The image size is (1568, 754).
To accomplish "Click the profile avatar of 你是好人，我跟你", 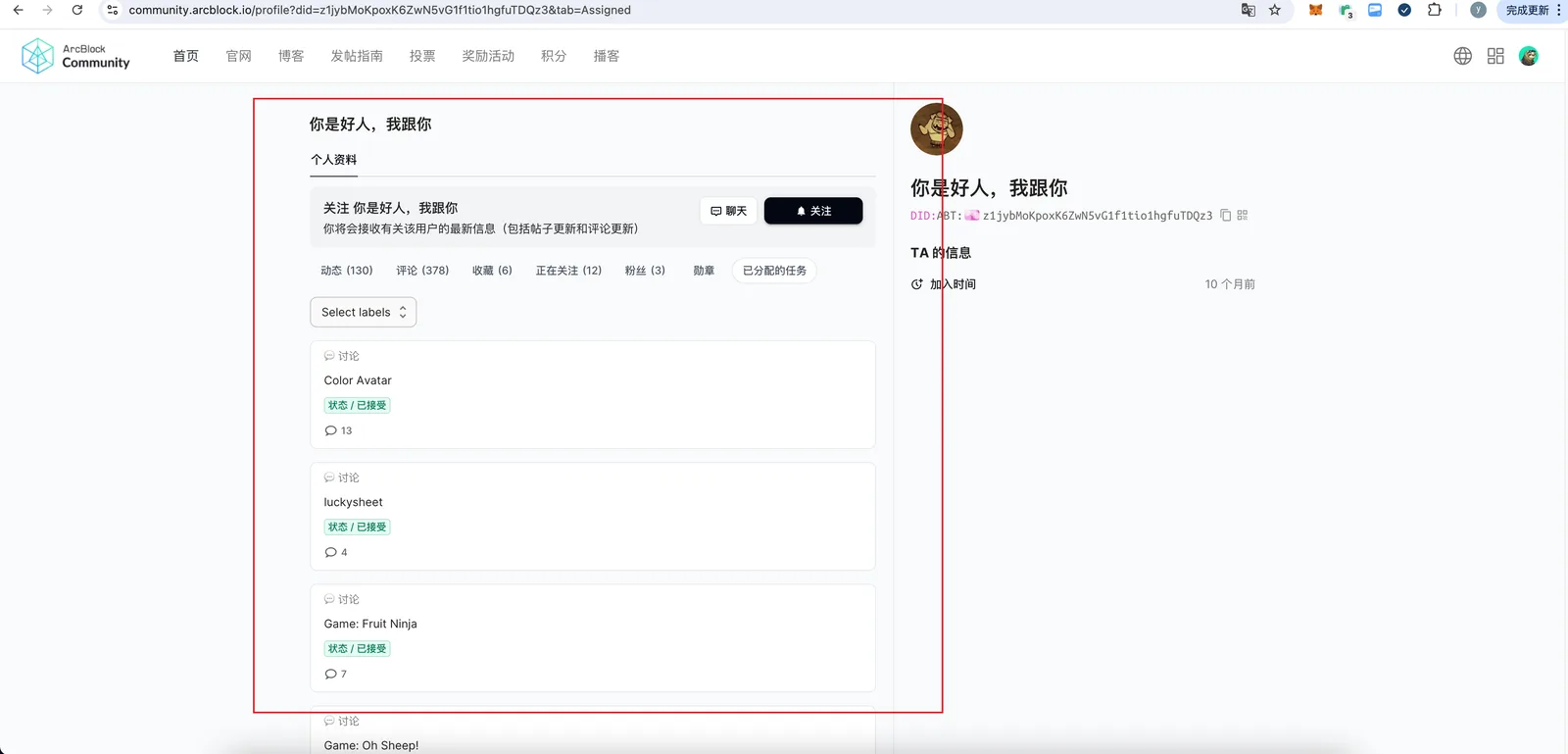I will (937, 129).
